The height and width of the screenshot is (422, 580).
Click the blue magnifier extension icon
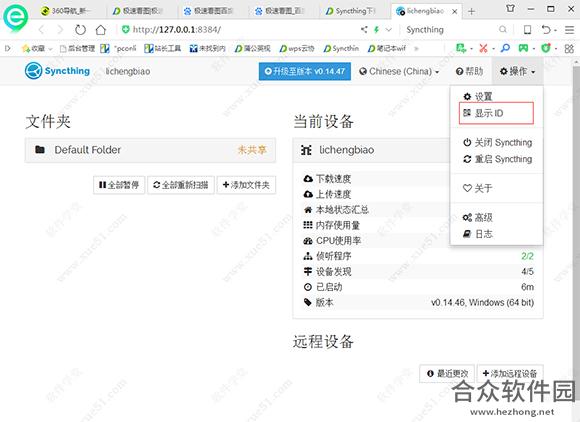[505, 48]
